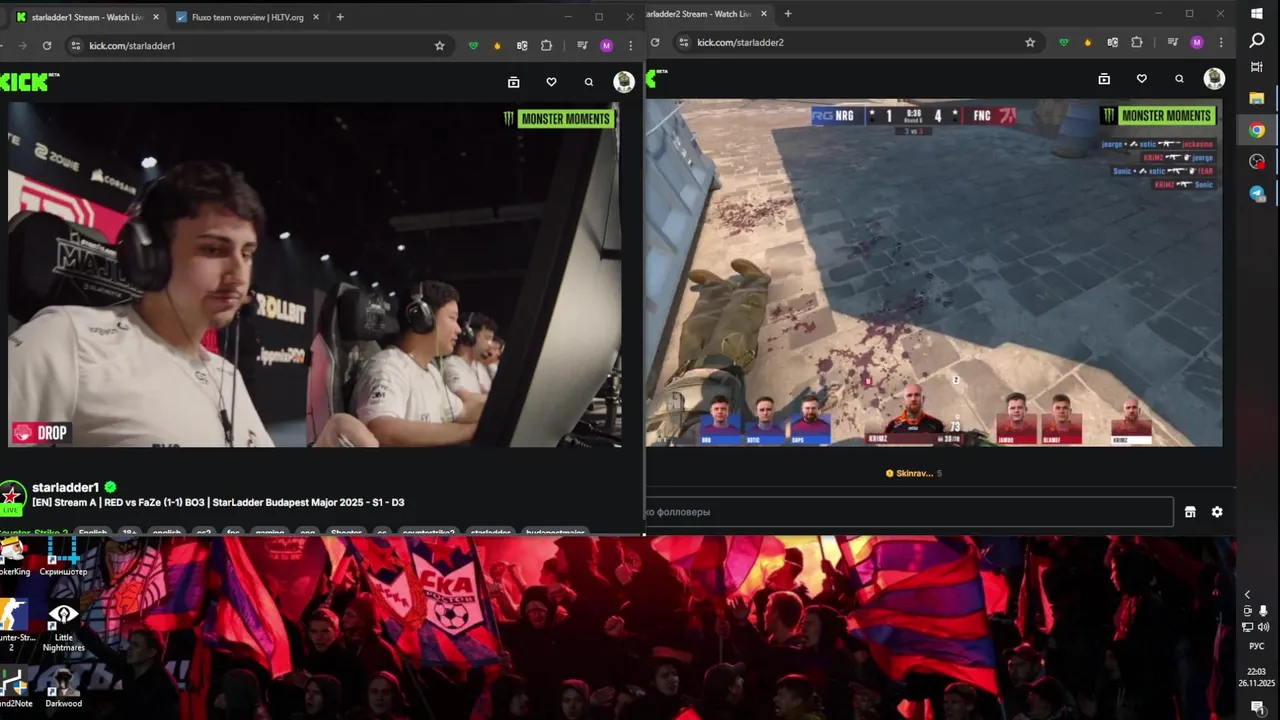This screenshot has width=1280, height=720.
Task: Open search in the left Kick header
Action: click(x=589, y=82)
